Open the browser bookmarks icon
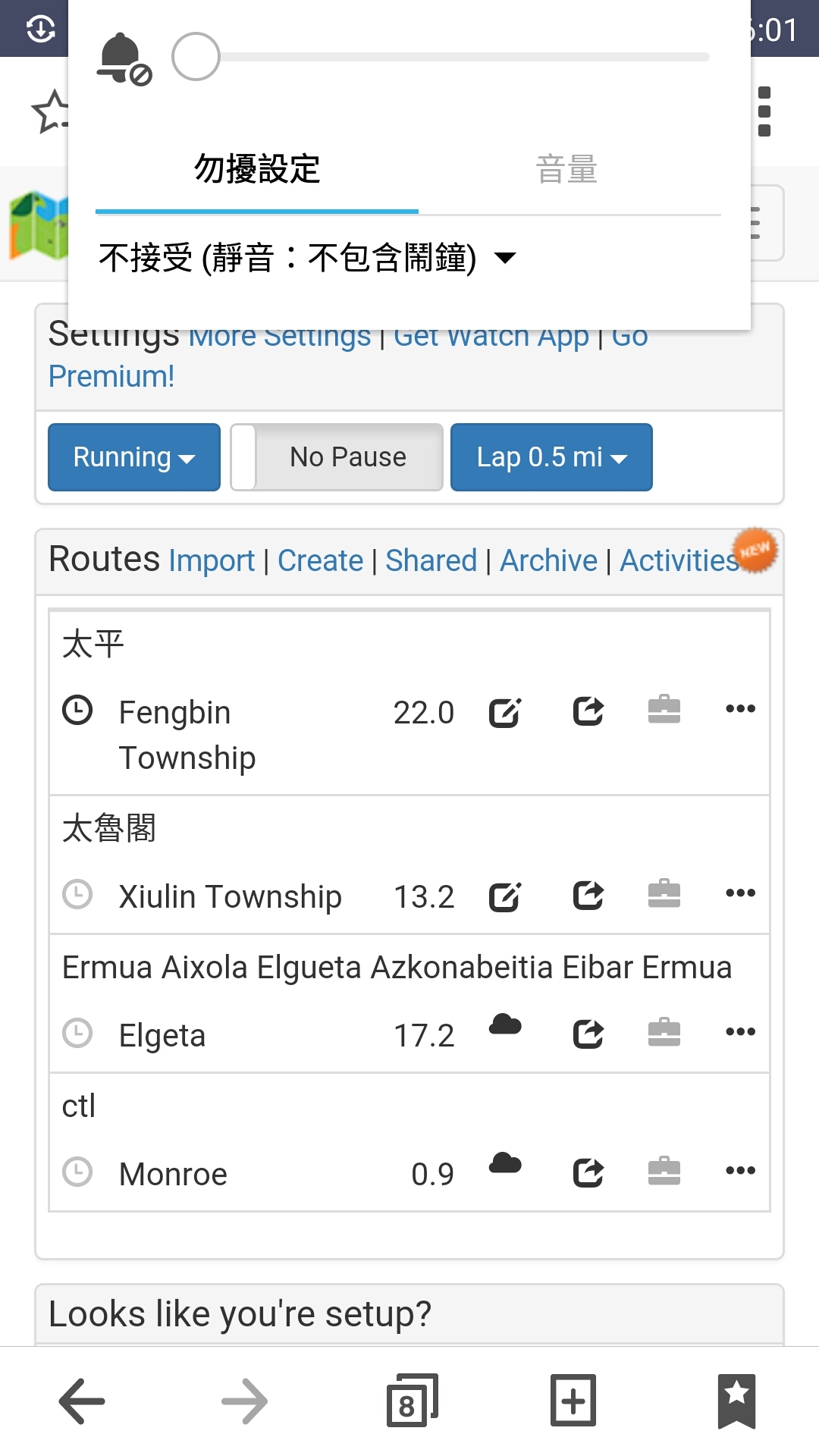The width and height of the screenshot is (819, 1456). [736, 1401]
